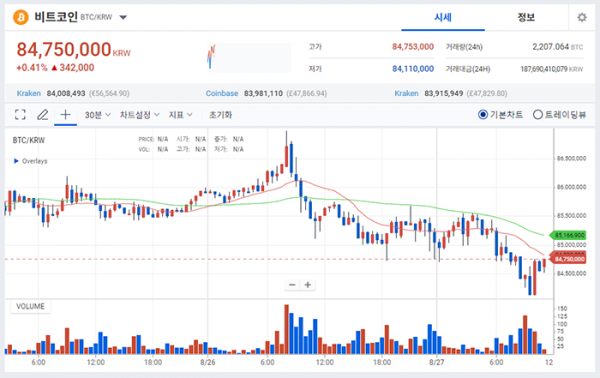The width and height of the screenshot is (600, 378).
Task: Switch to the 시세 tab
Action: pyautogui.click(x=443, y=17)
